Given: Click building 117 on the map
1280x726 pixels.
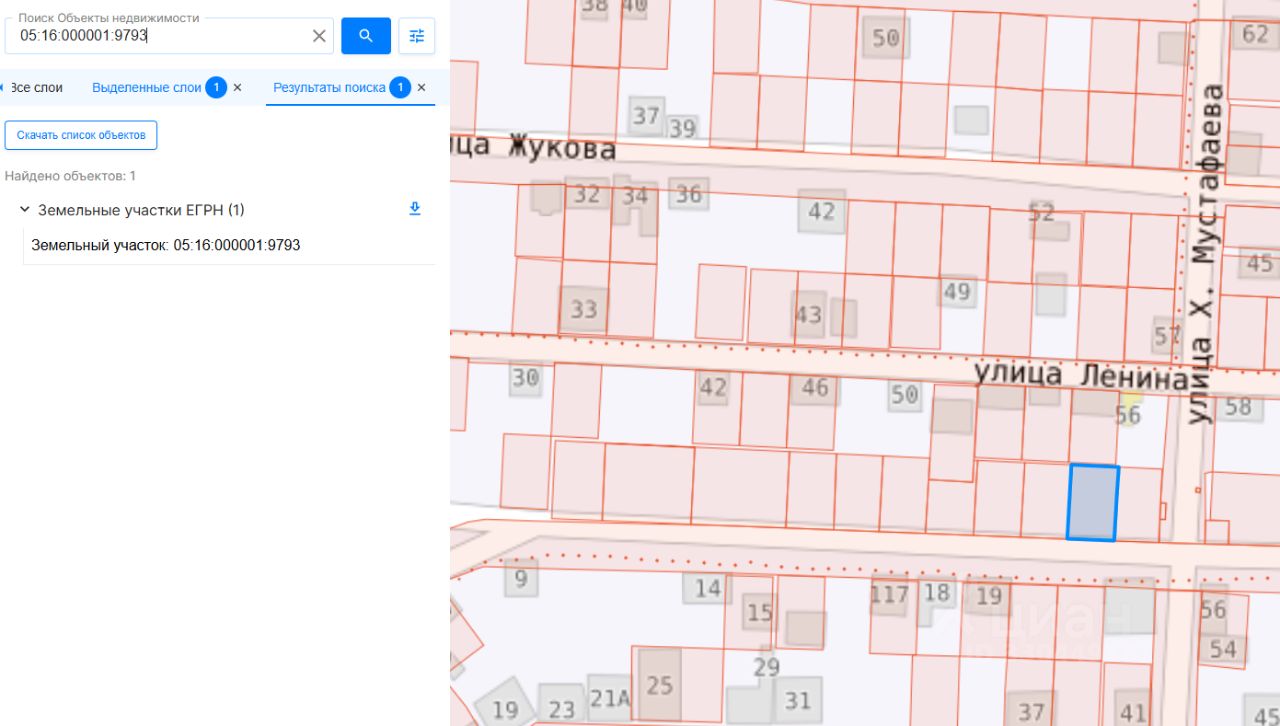Looking at the screenshot, I should click(x=889, y=595).
